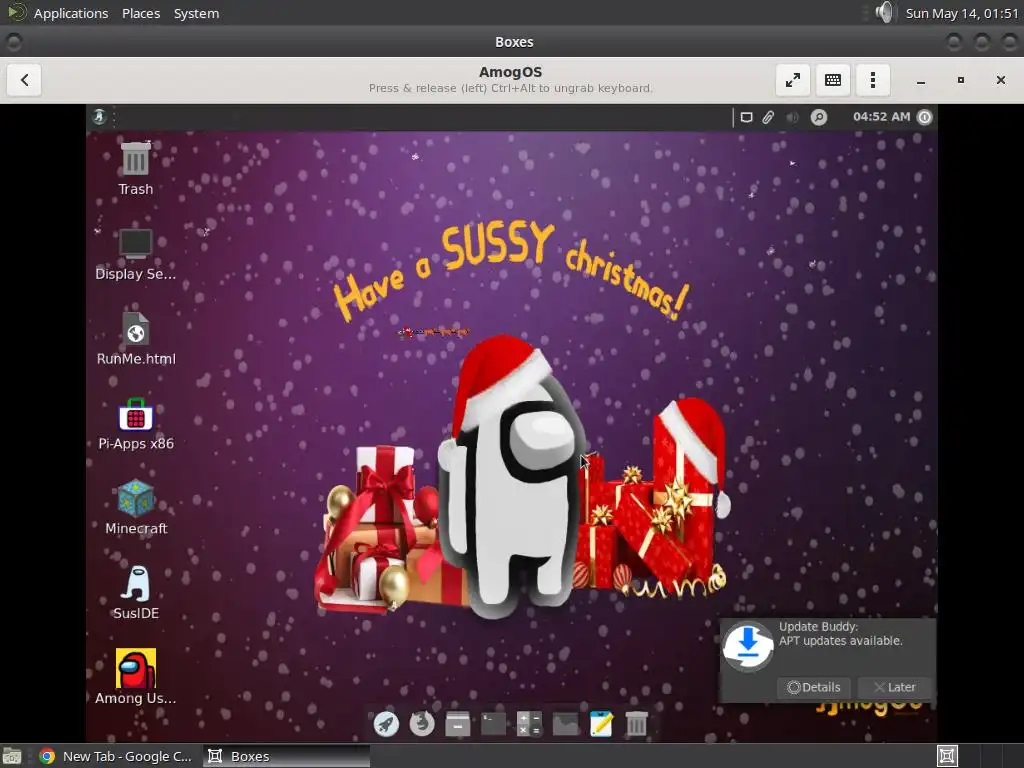Open image viewer icon in dock
1024x768 pixels.
coord(565,724)
